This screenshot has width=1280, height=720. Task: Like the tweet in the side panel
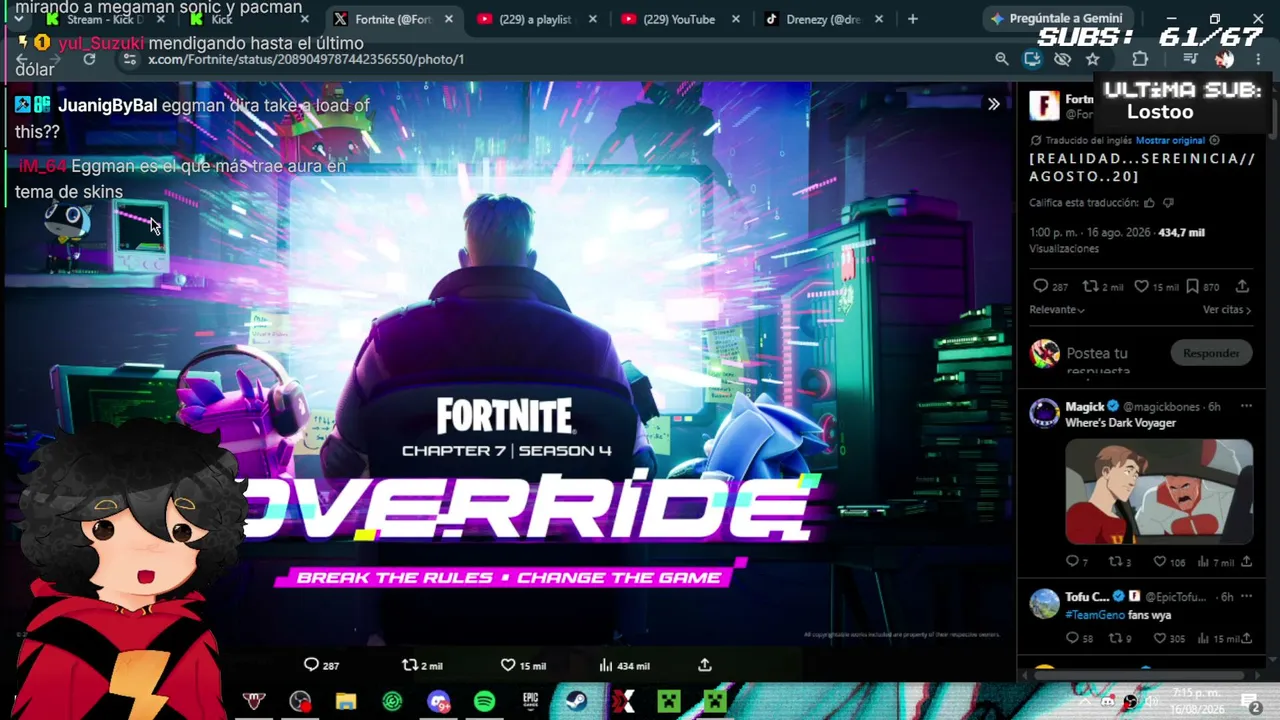click(1141, 287)
